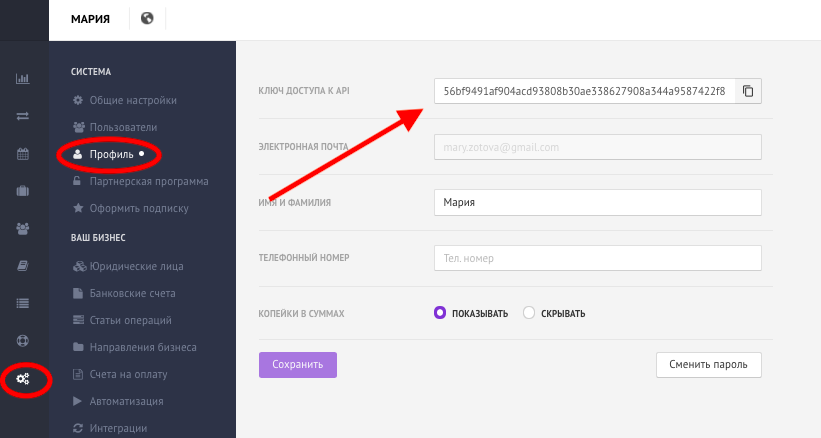Open the settings gears sidebar icon
Image resolution: width=821 pixels, height=438 pixels.
point(23,378)
